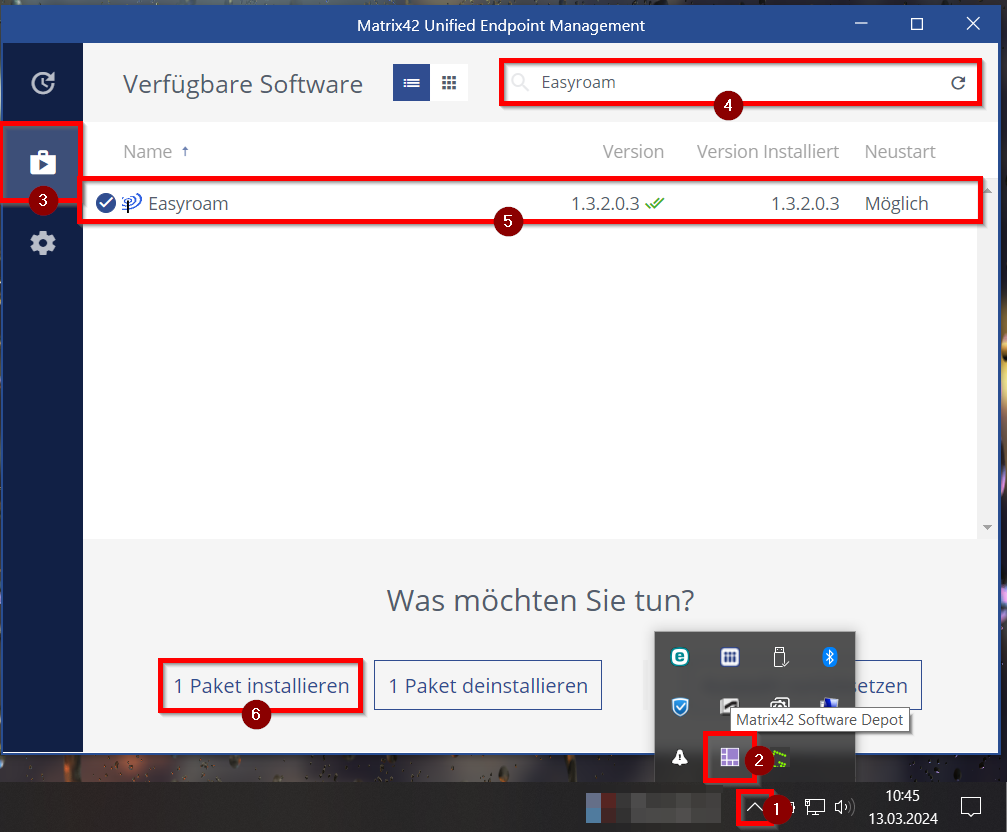
Task: Click the magnifier icon in search box
Action: (x=520, y=82)
